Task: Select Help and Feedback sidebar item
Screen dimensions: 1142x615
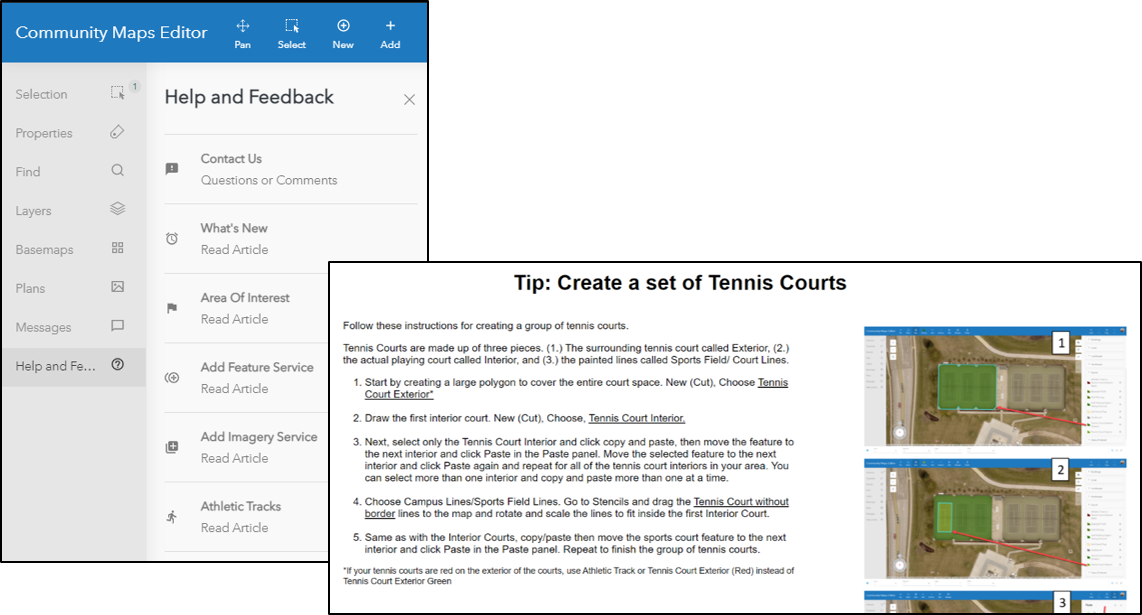Action: 74,366
